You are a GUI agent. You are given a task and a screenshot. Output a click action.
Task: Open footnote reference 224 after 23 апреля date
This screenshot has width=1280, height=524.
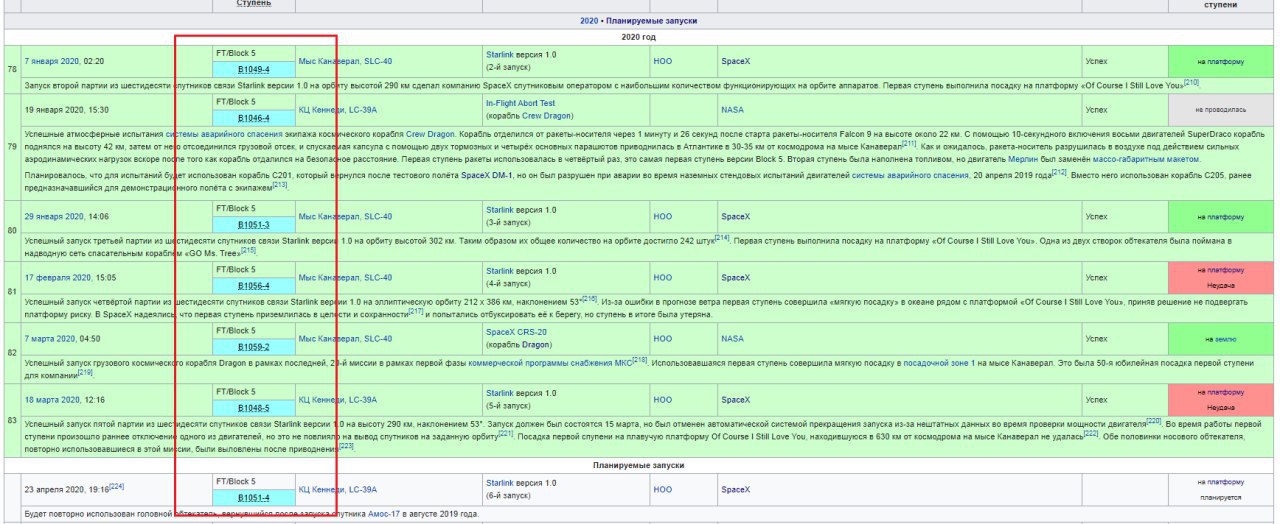[x=116, y=486]
